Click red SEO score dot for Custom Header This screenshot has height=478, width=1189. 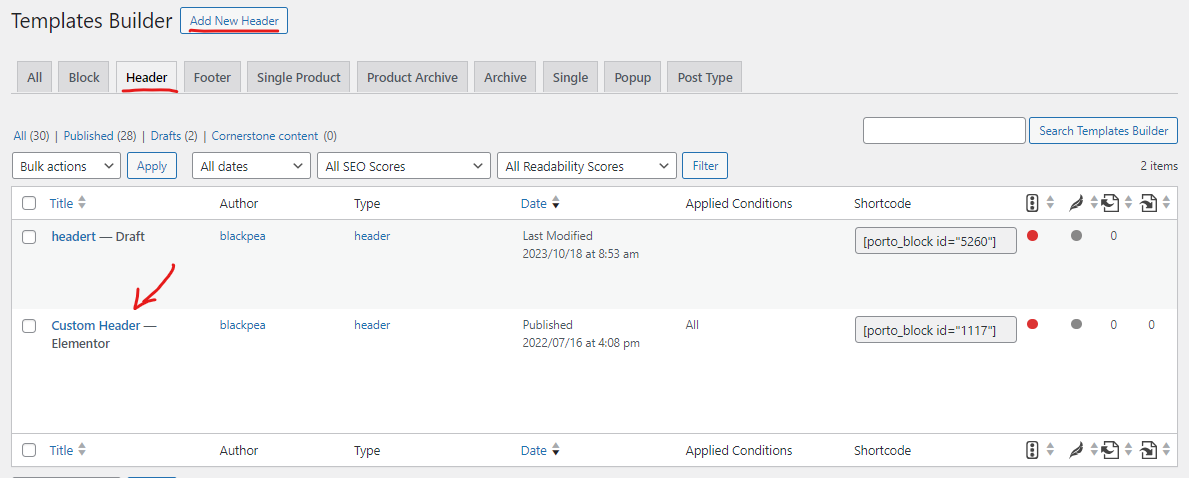[1032, 324]
